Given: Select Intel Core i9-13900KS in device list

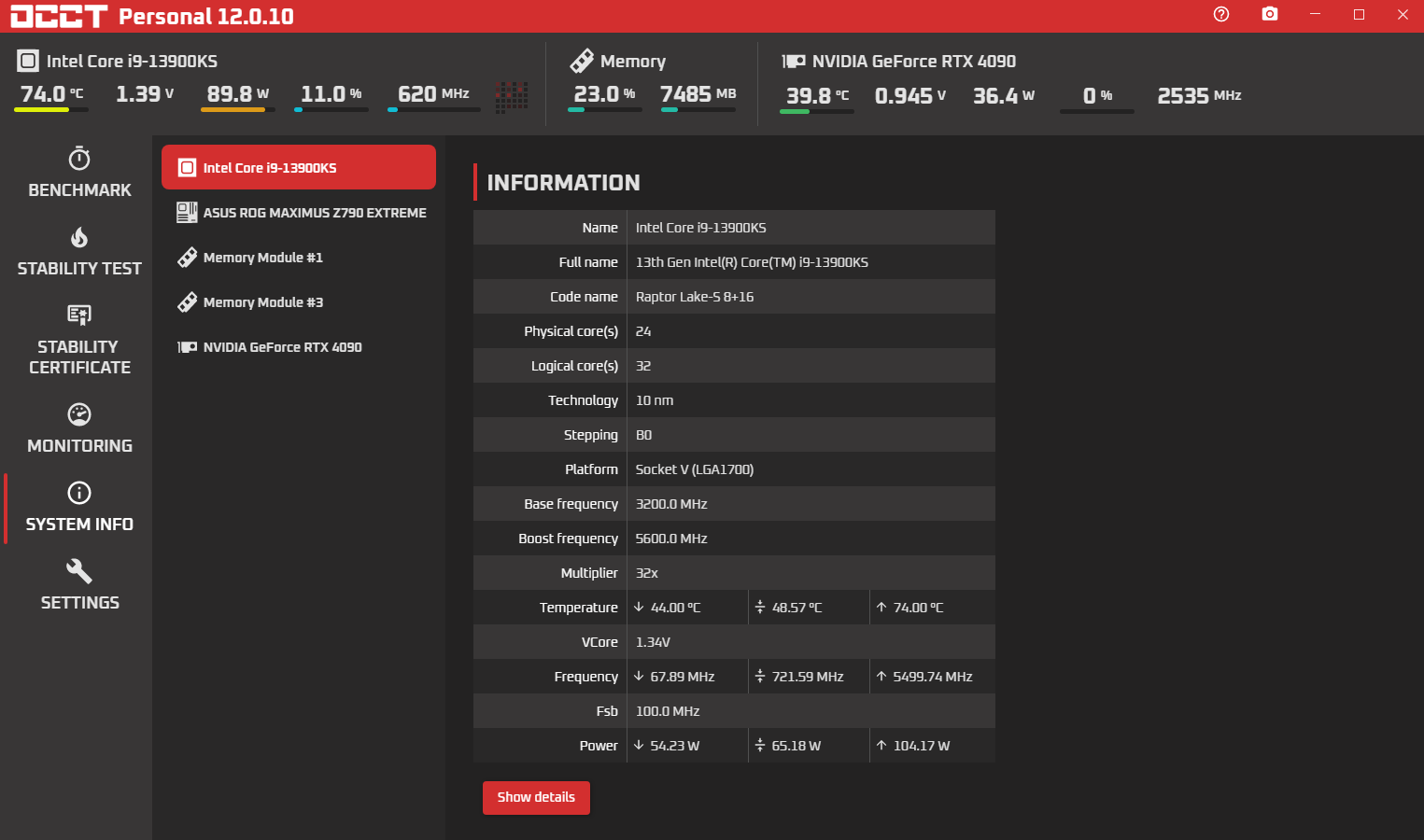Looking at the screenshot, I should click(299, 167).
